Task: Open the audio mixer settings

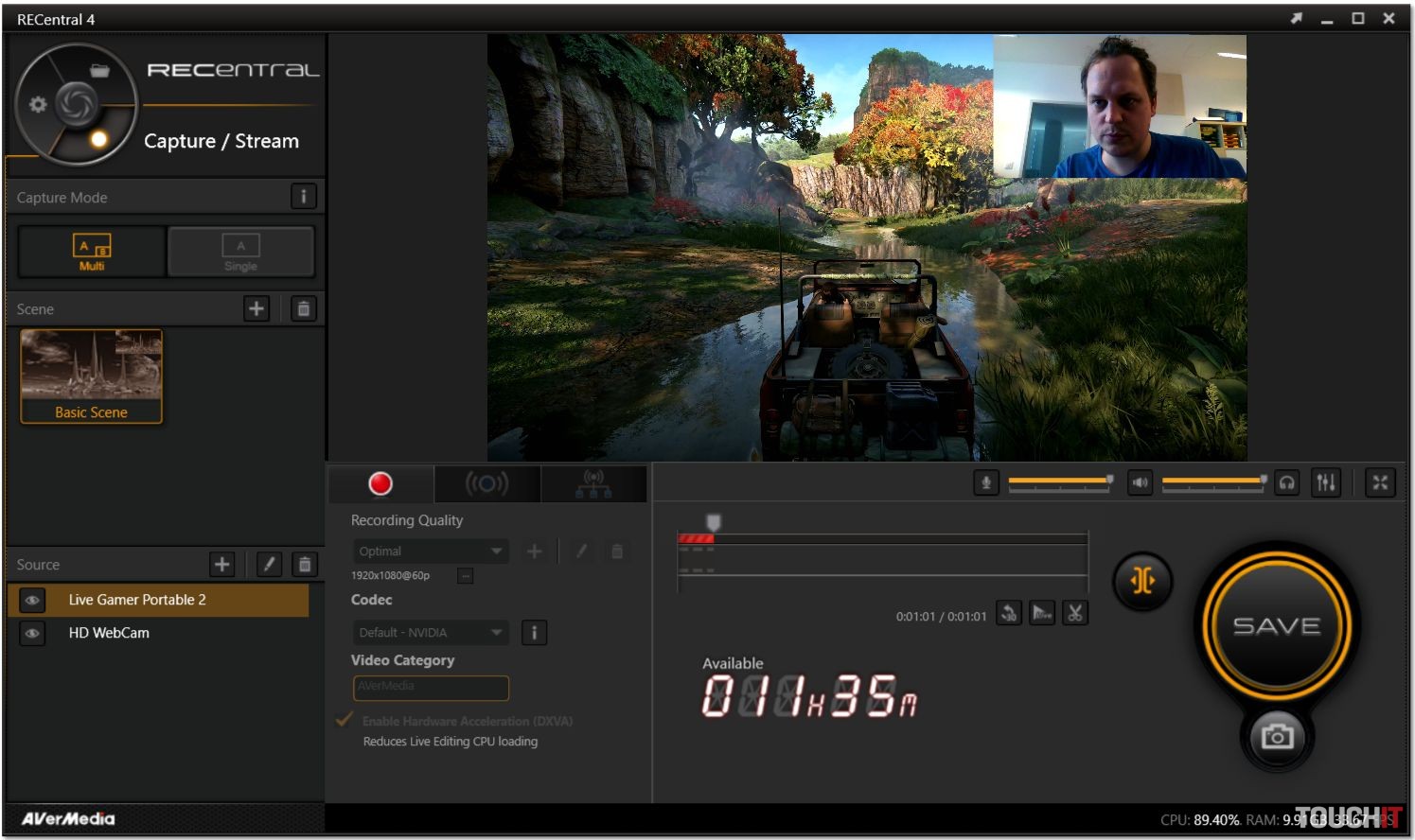Action: (1326, 483)
